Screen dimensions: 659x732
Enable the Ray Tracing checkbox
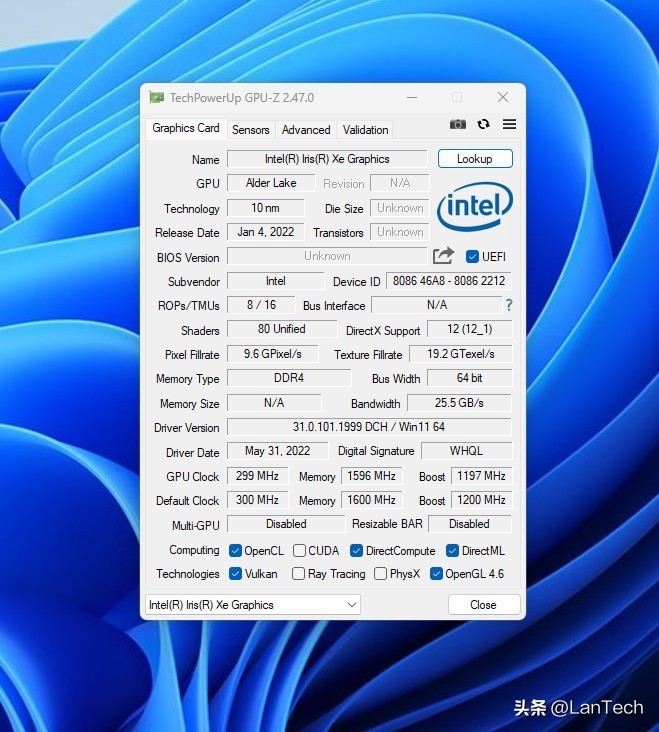(x=299, y=574)
